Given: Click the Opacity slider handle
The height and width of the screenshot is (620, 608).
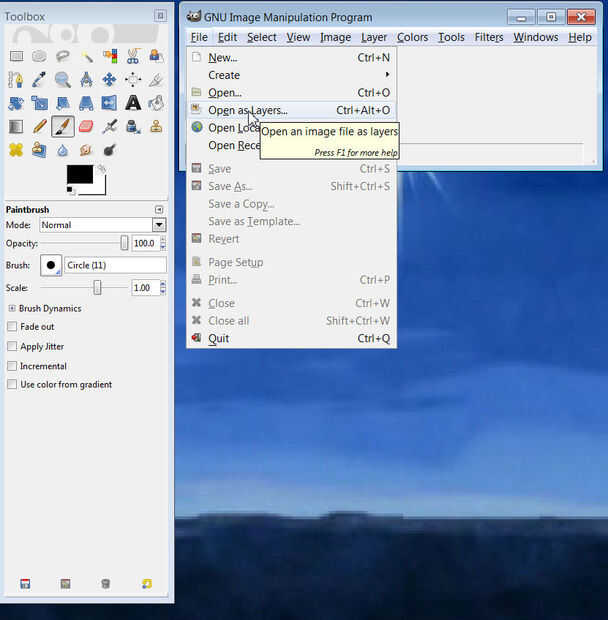Looking at the screenshot, I should point(124,243).
